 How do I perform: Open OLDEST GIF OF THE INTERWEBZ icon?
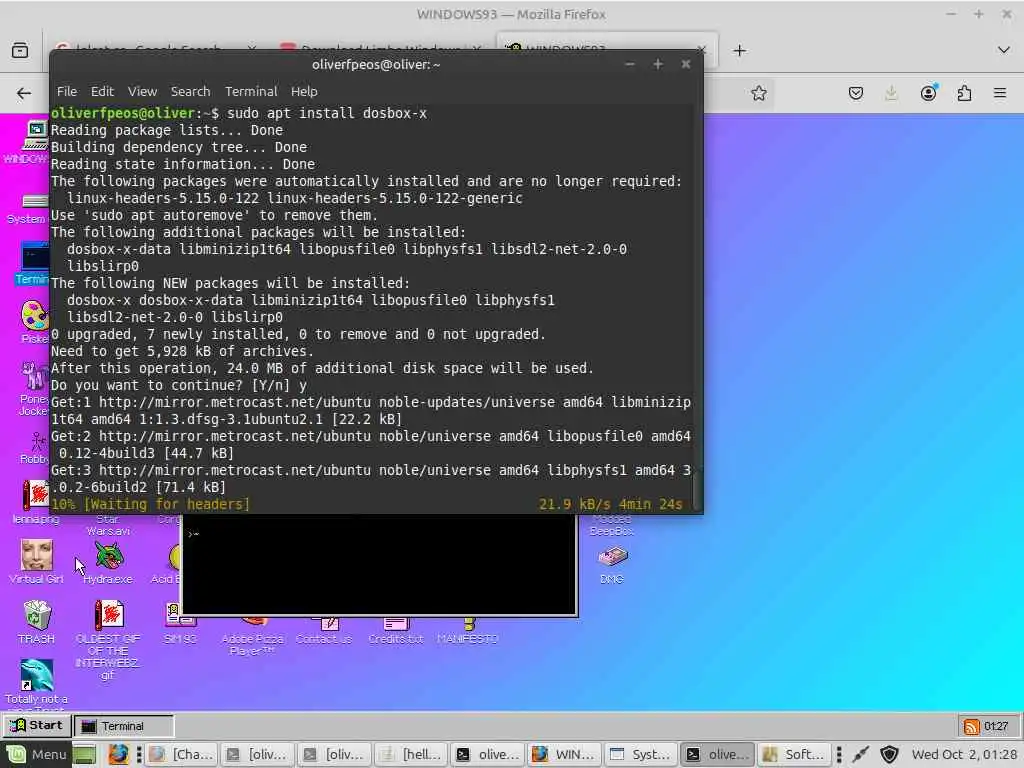(x=108, y=639)
